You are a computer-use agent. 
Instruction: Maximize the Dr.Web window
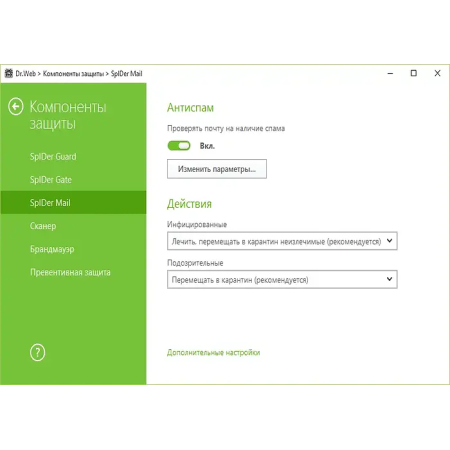pyautogui.click(x=414, y=73)
